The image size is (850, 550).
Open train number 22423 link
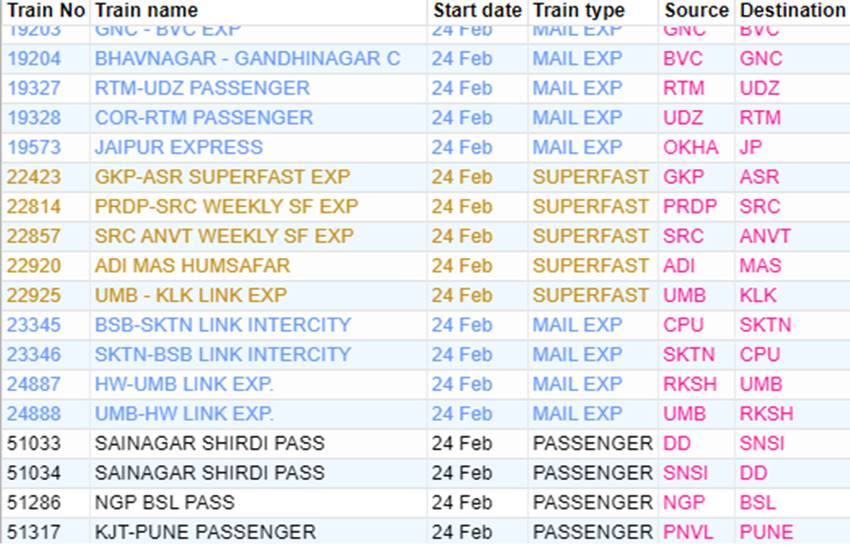[x=34, y=177]
